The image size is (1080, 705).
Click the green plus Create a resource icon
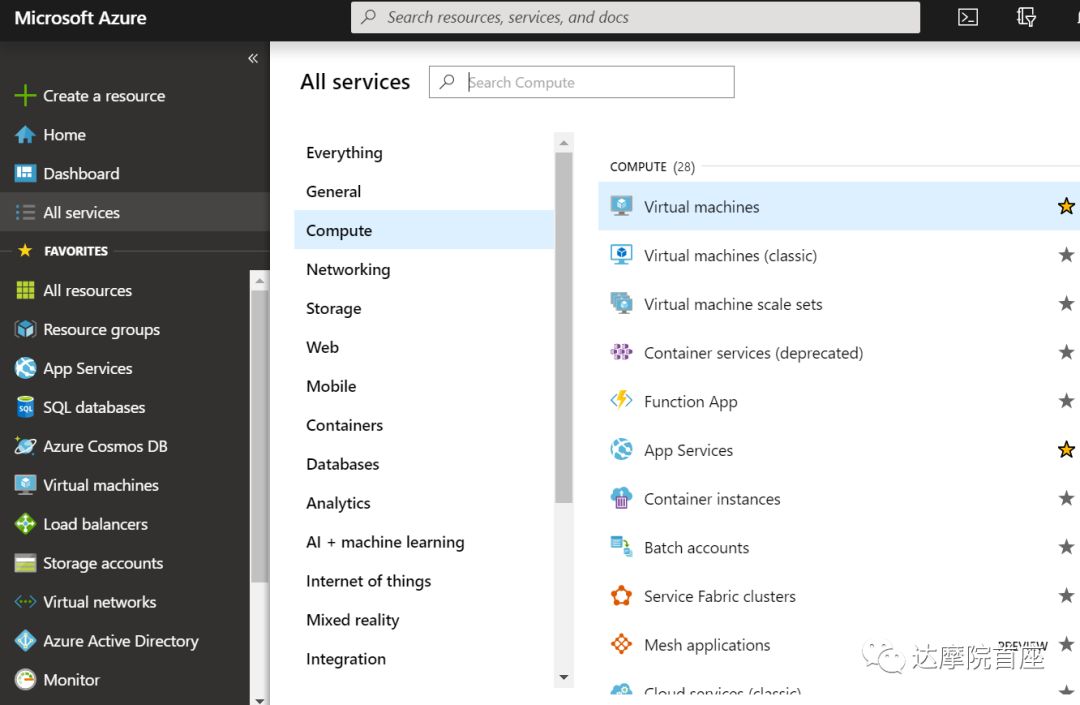pyautogui.click(x=25, y=96)
